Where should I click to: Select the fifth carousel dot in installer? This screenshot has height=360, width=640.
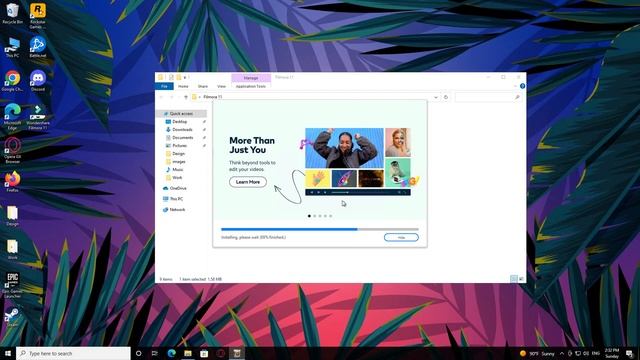point(331,216)
